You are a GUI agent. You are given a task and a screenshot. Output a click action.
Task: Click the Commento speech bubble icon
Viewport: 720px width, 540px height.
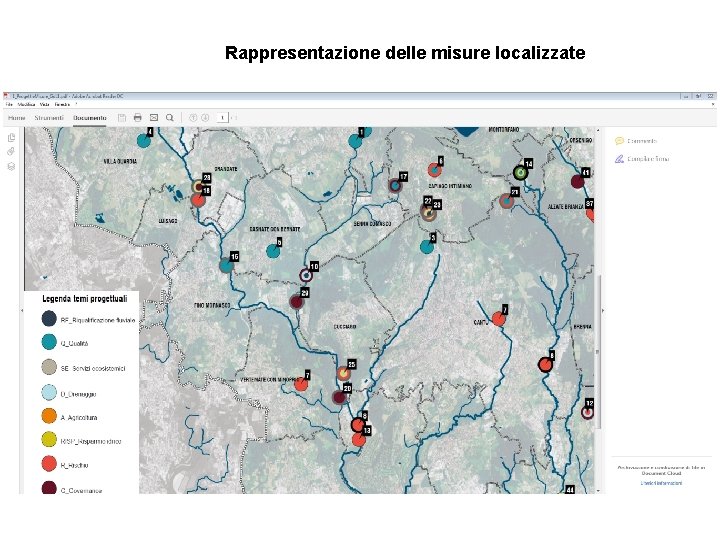[x=619, y=141]
